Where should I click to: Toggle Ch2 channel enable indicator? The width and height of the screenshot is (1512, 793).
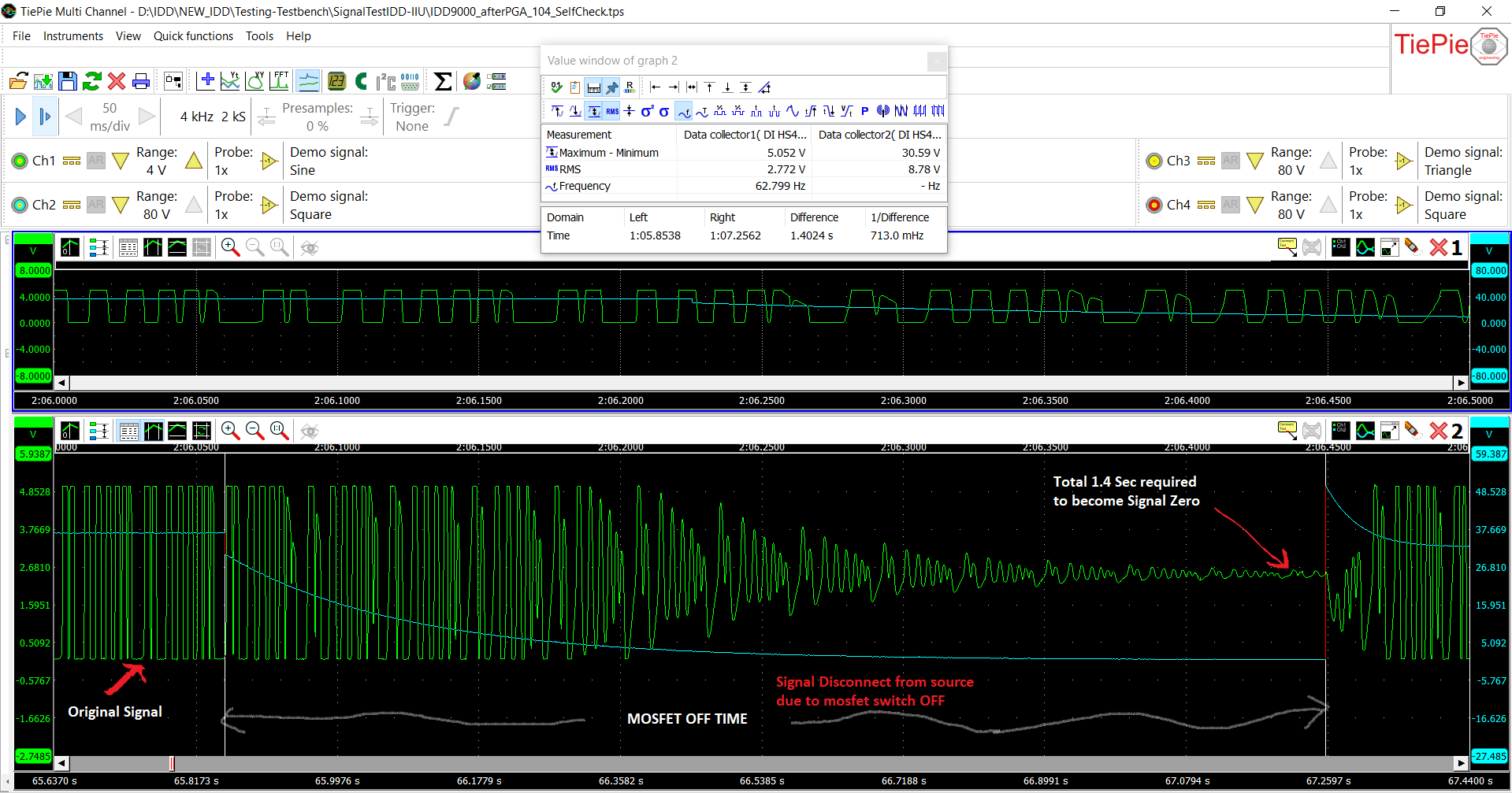(x=20, y=205)
